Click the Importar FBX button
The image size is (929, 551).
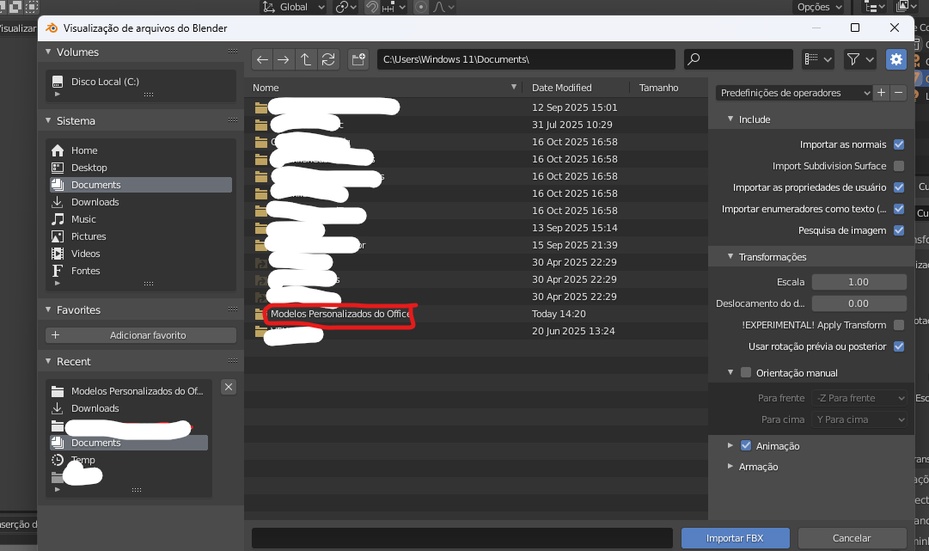735,538
